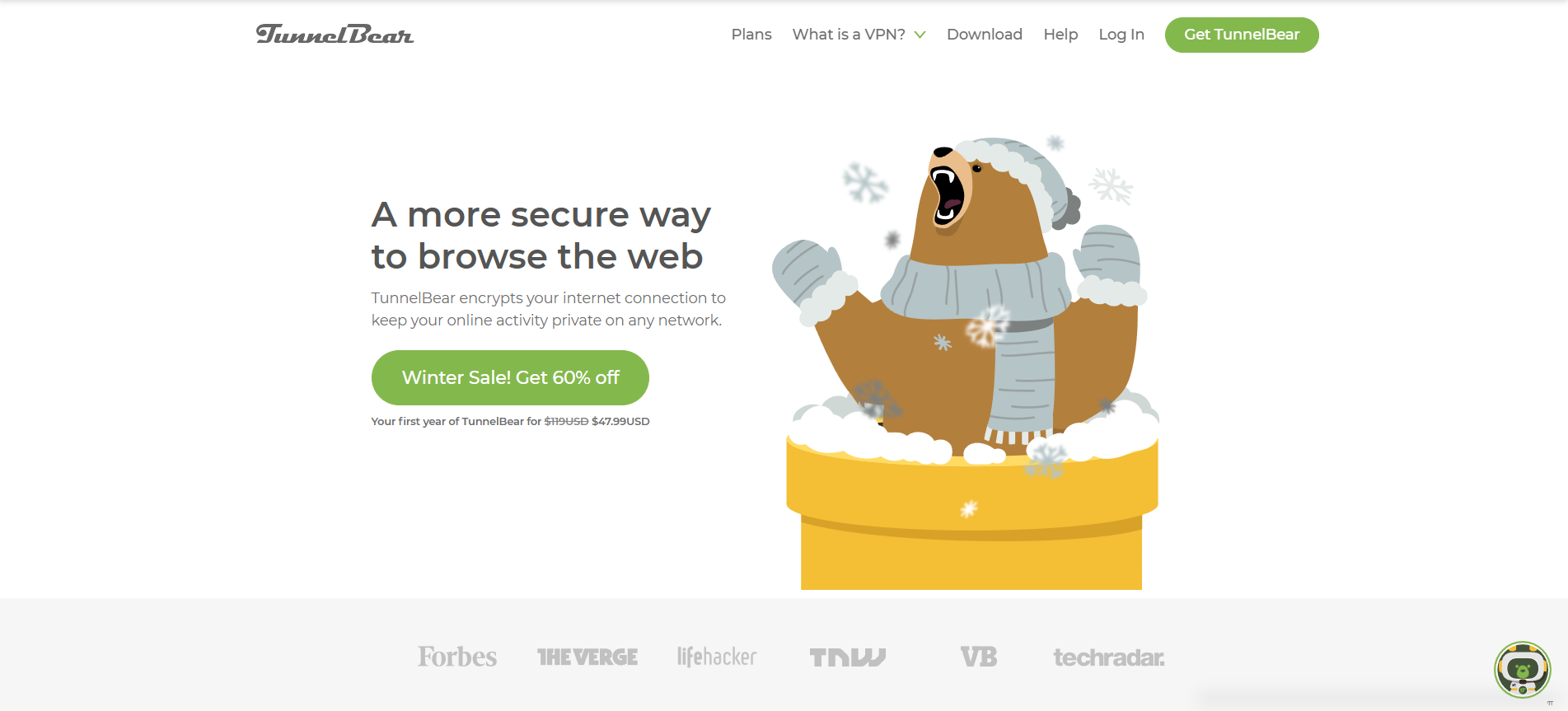The height and width of the screenshot is (711, 1568).
Task: Open the bear chat support widget
Action: pyautogui.click(x=1522, y=669)
